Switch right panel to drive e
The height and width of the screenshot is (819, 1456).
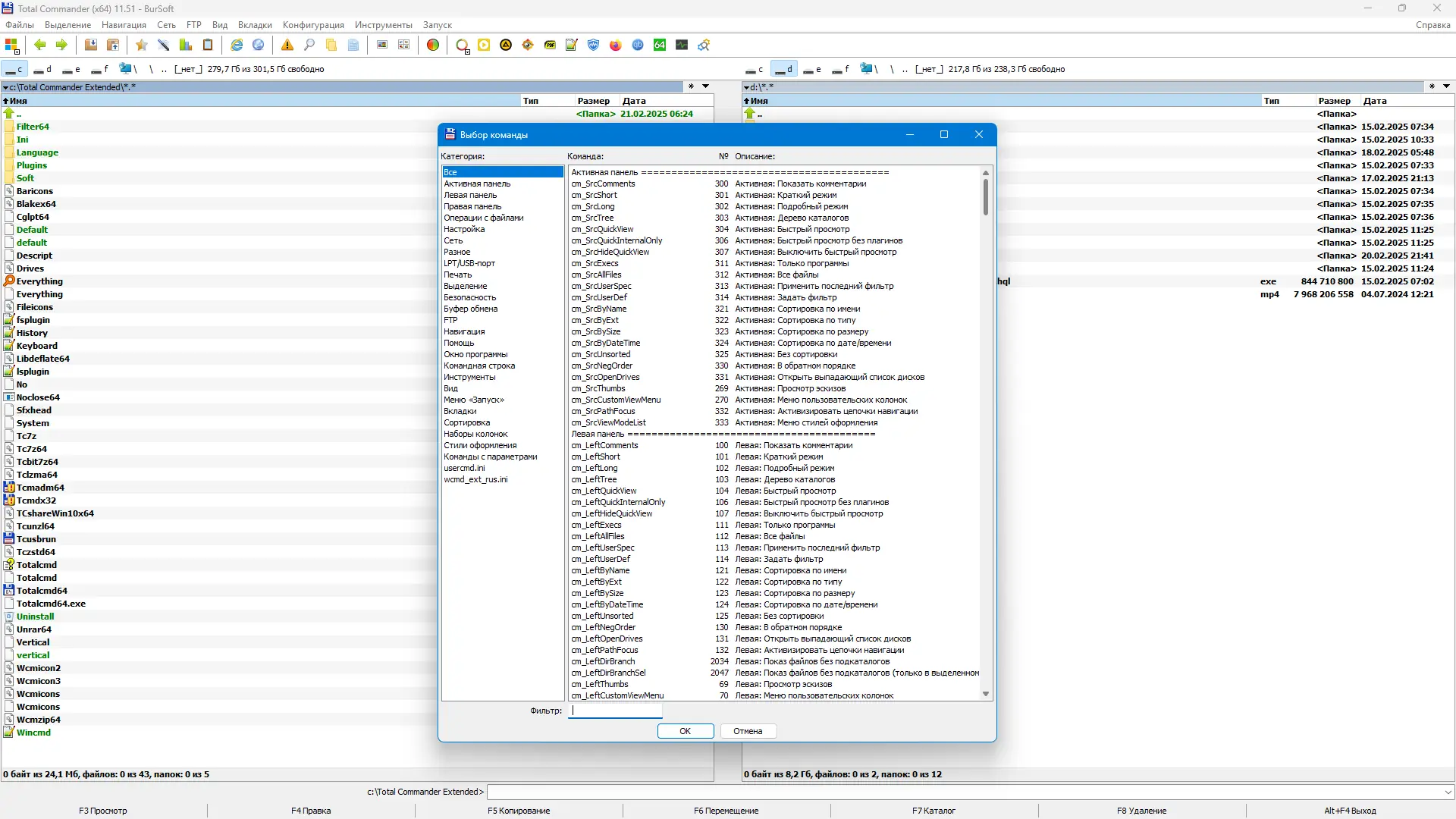pyautogui.click(x=812, y=69)
